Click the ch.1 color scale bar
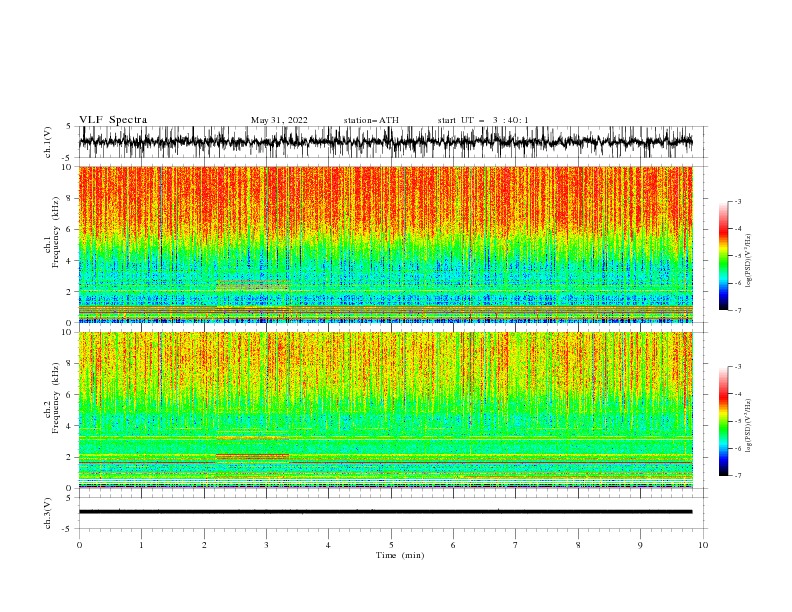This screenshot has height=612, width=792. point(724,256)
